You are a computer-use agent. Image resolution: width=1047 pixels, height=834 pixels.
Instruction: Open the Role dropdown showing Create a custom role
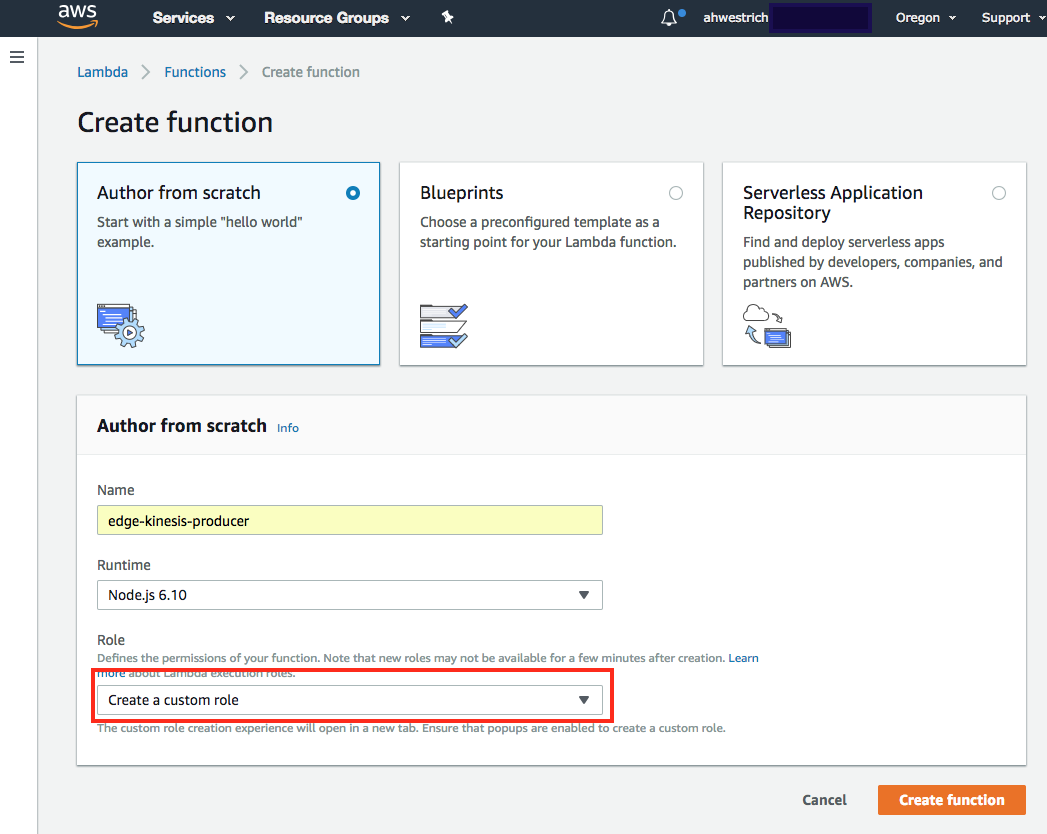350,700
